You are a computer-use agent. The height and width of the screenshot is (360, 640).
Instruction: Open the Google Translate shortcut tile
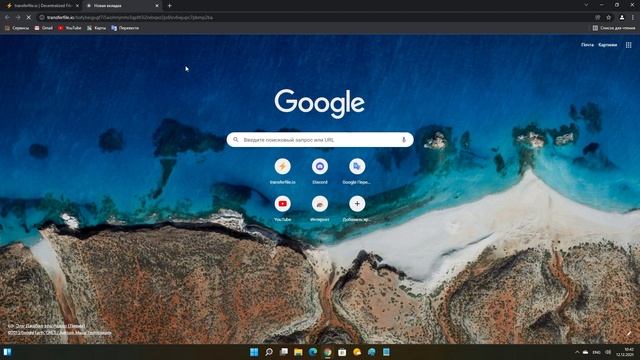click(357, 171)
